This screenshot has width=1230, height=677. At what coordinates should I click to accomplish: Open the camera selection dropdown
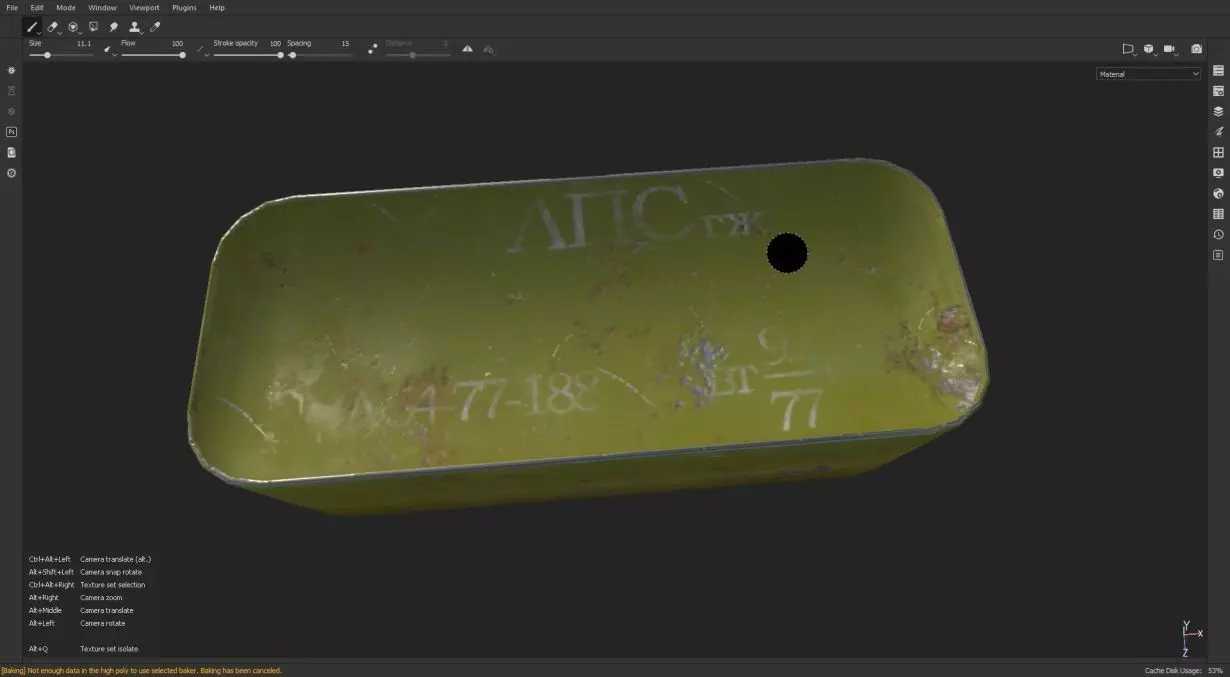[1170, 49]
